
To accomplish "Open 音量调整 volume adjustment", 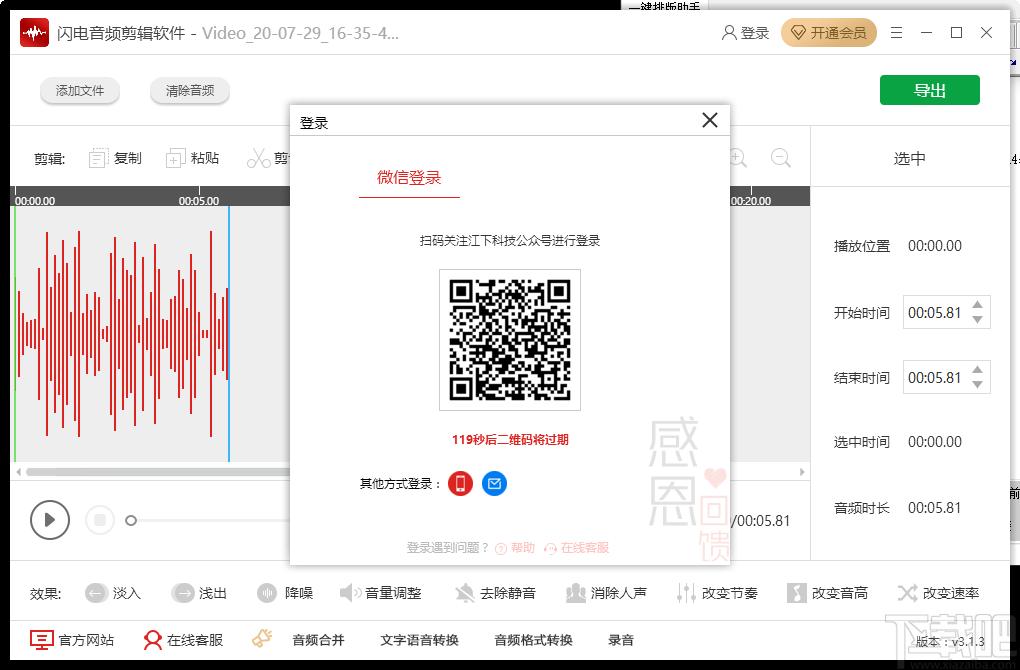I will click(x=381, y=593).
